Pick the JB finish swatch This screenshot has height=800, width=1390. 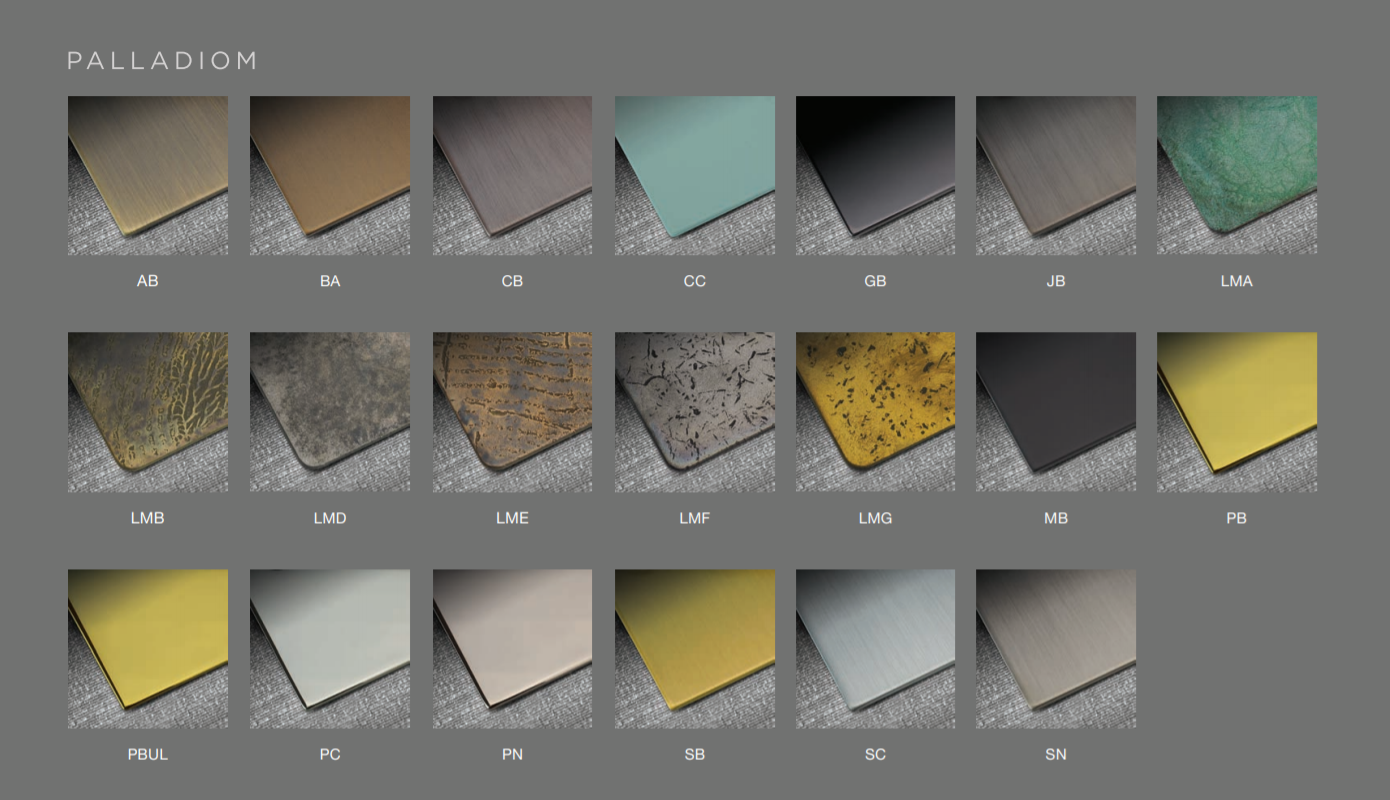point(1056,175)
